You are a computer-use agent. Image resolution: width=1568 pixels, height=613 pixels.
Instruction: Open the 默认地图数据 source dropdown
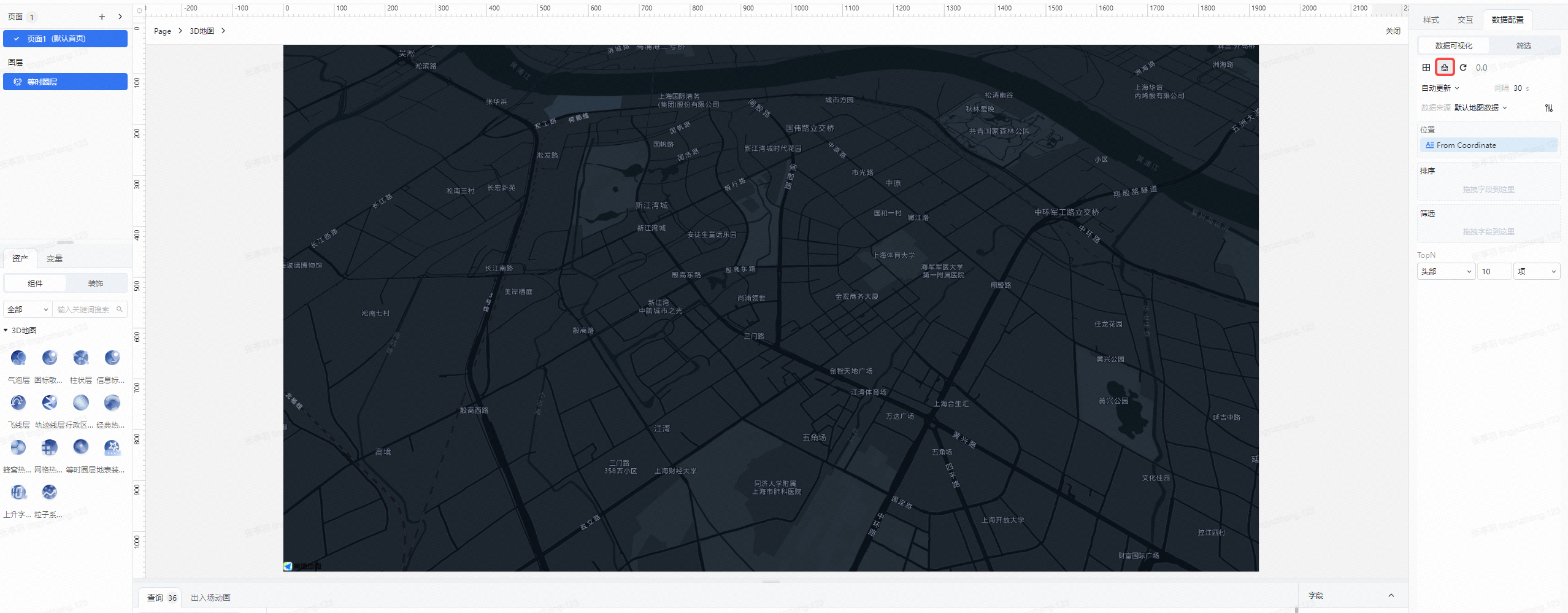coord(1481,108)
